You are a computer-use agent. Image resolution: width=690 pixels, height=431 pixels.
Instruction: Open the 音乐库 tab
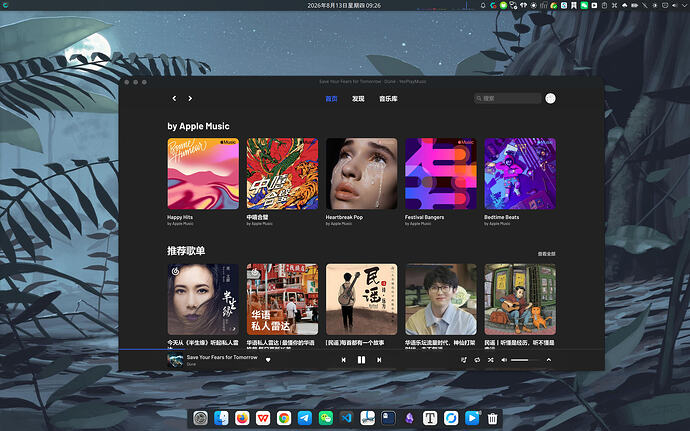click(x=388, y=99)
